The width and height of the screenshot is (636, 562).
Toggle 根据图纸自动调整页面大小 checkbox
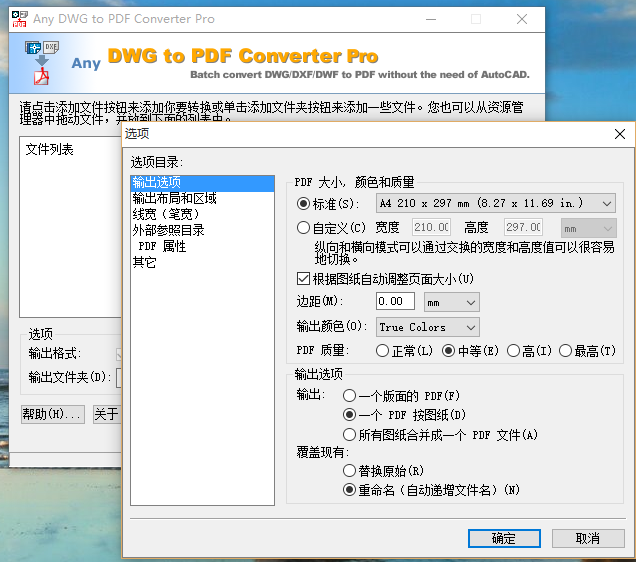(304, 279)
